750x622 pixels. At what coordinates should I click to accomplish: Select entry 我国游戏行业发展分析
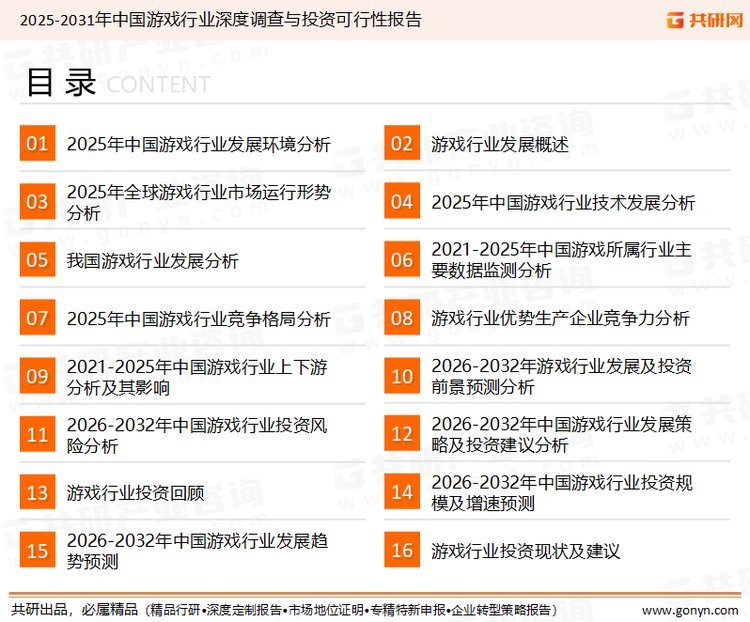point(152,261)
